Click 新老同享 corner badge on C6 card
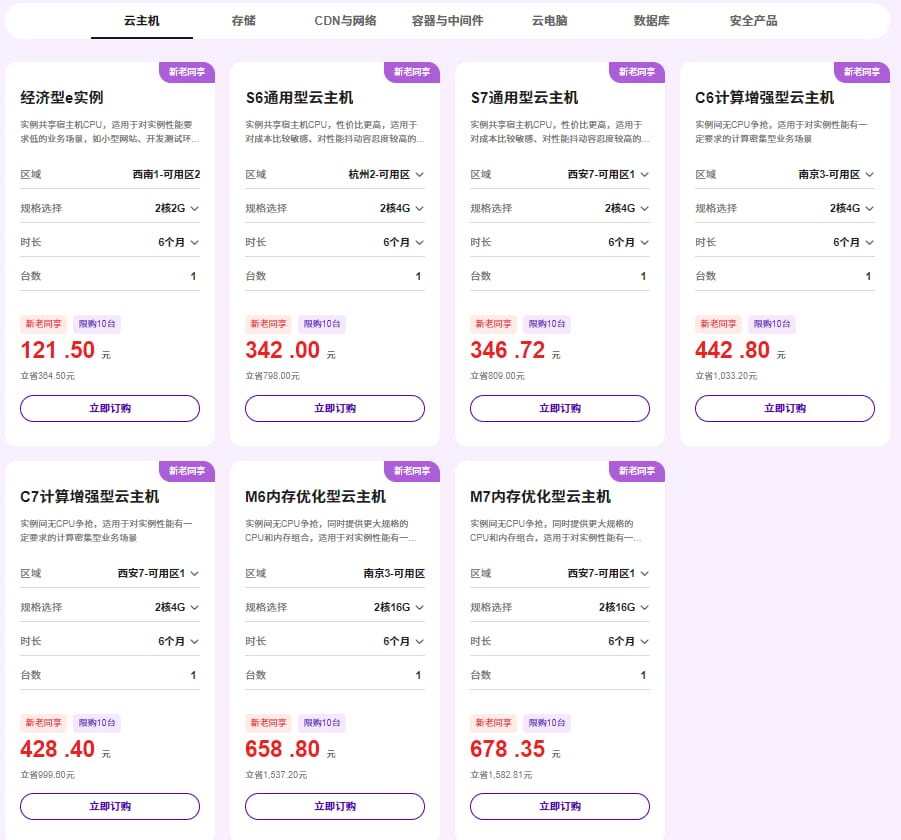Screen dimensions: 901x840 [861, 72]
